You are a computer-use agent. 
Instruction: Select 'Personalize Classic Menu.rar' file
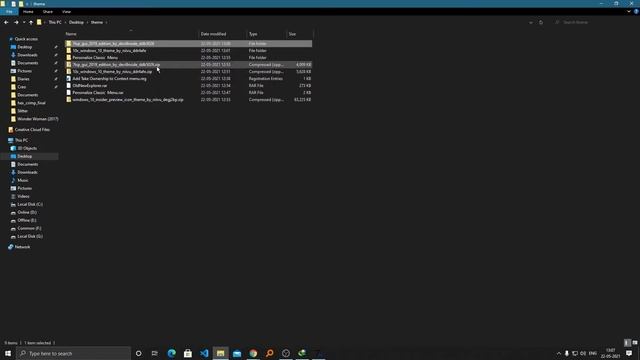[189, 93]
